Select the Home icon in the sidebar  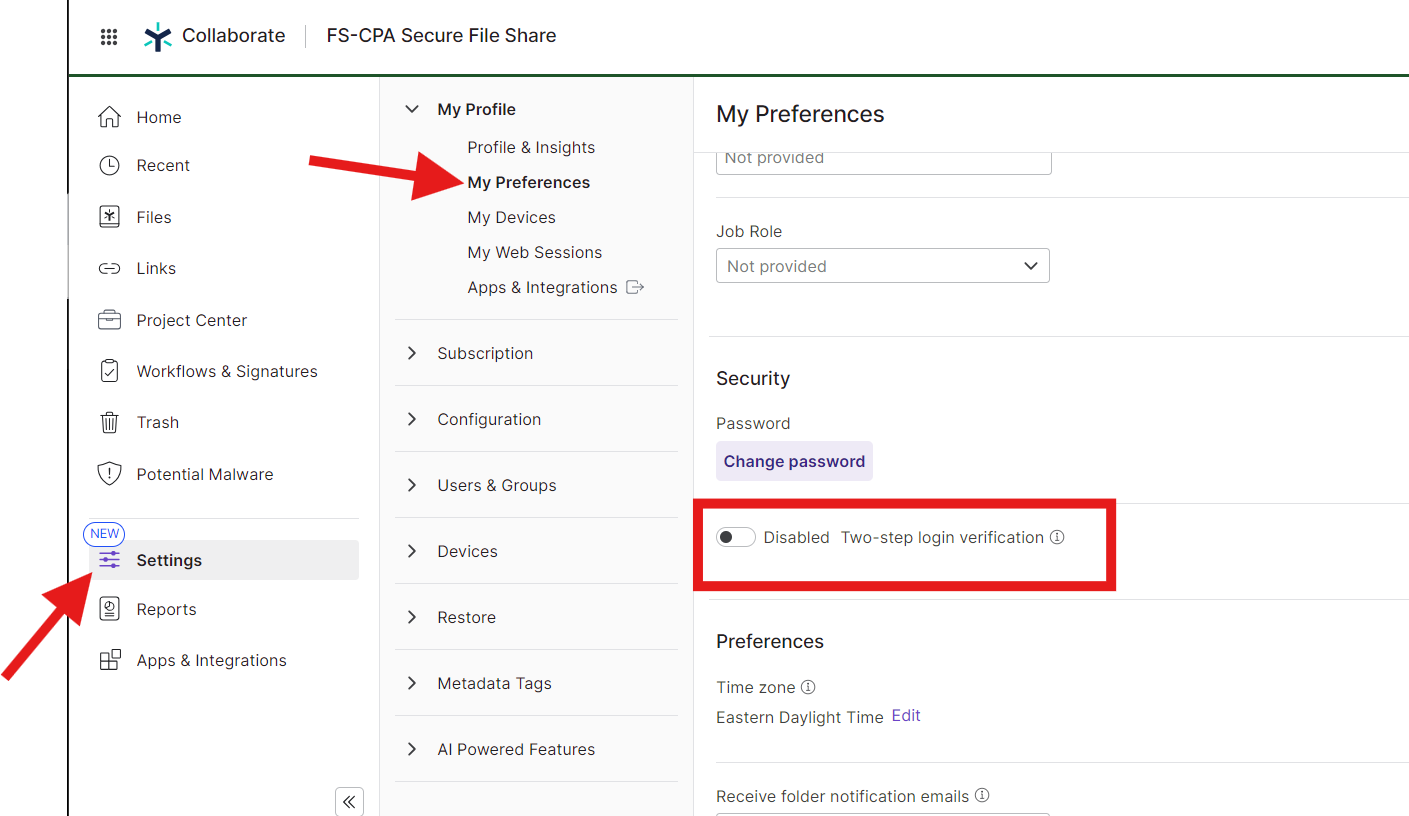click(109, 116)
